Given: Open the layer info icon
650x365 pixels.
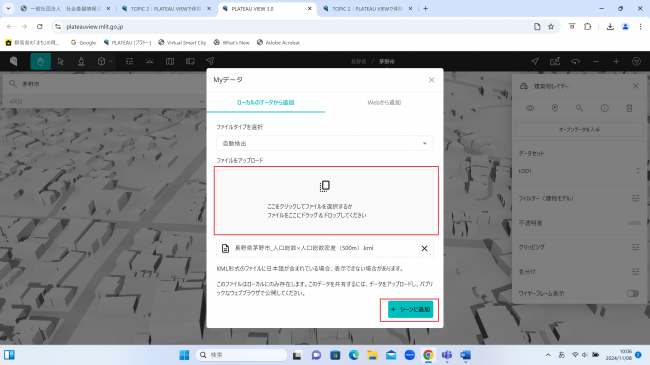Looking at the screenshot, I should pos(604,108).
